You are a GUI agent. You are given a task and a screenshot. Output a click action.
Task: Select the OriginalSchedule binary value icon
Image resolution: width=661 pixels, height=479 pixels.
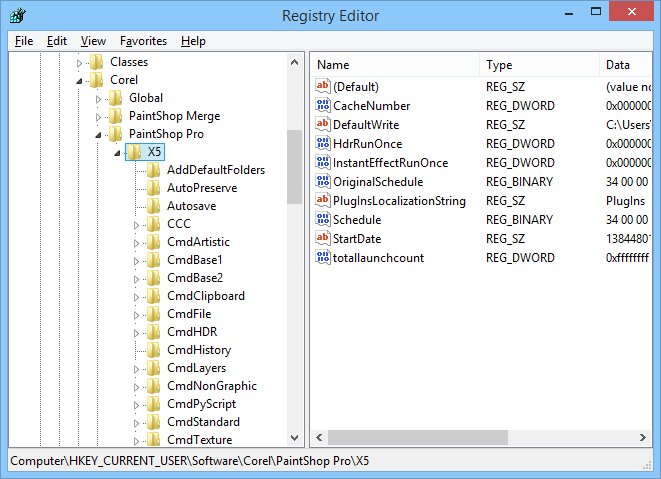click(x=322, y=181)
